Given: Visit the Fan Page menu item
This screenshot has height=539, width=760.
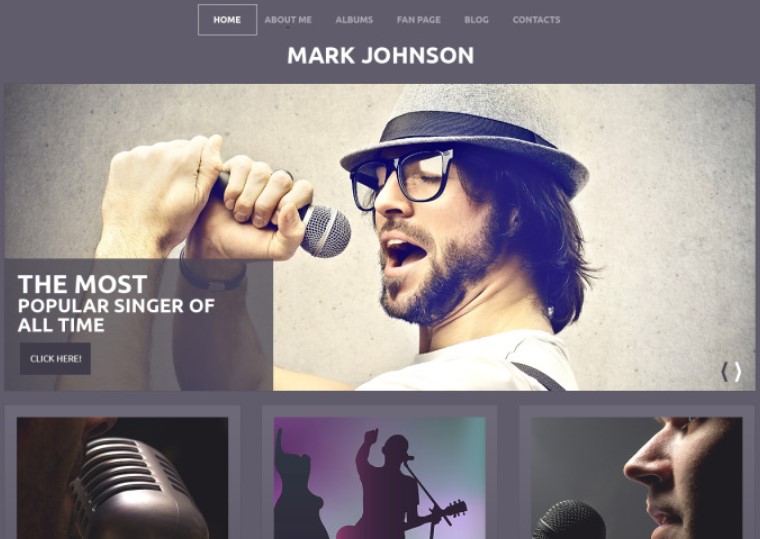Looking at the screenshot, I should pos(418,20).
